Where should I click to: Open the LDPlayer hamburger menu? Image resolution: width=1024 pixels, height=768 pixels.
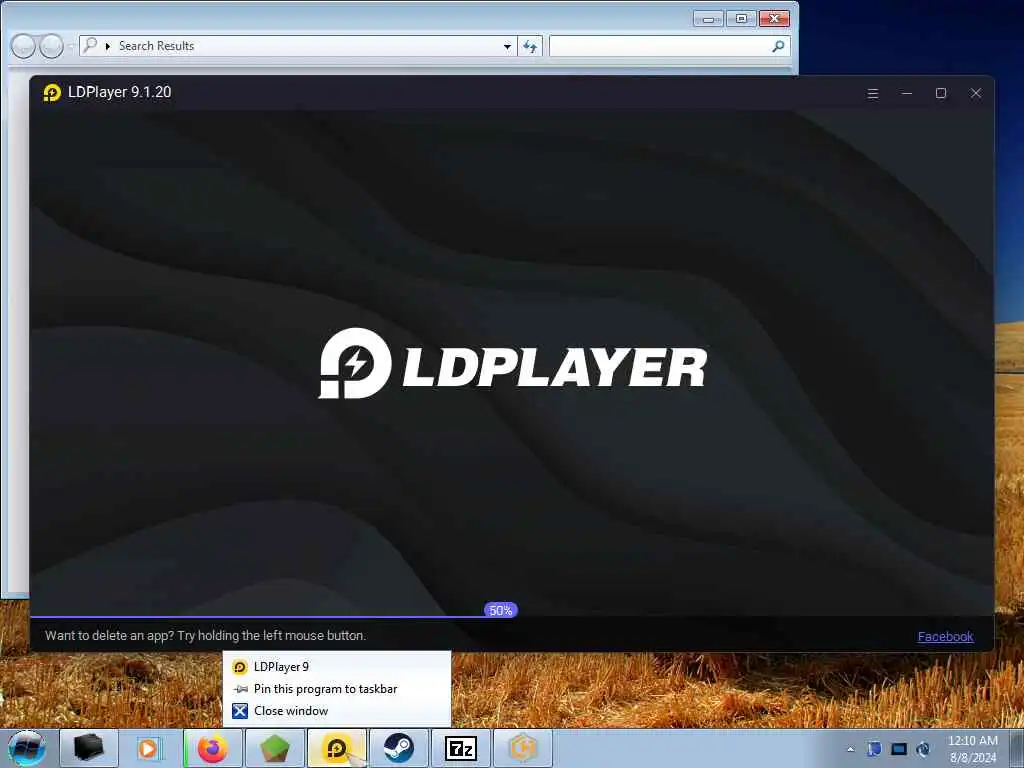(x=872, y=93)
